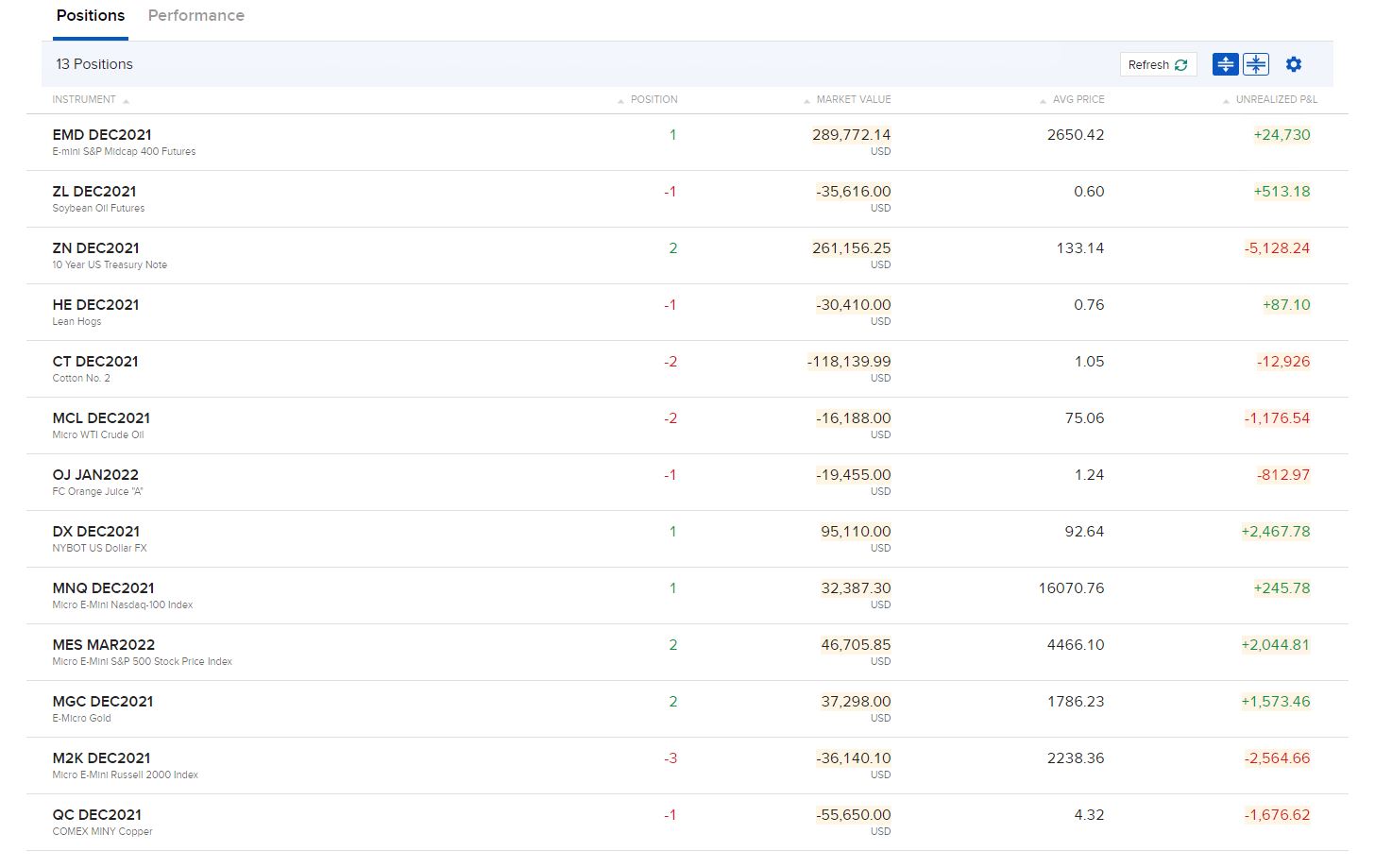Open the EMD DEC2021 instrument
1375x868 pixels.
[102, 135]
